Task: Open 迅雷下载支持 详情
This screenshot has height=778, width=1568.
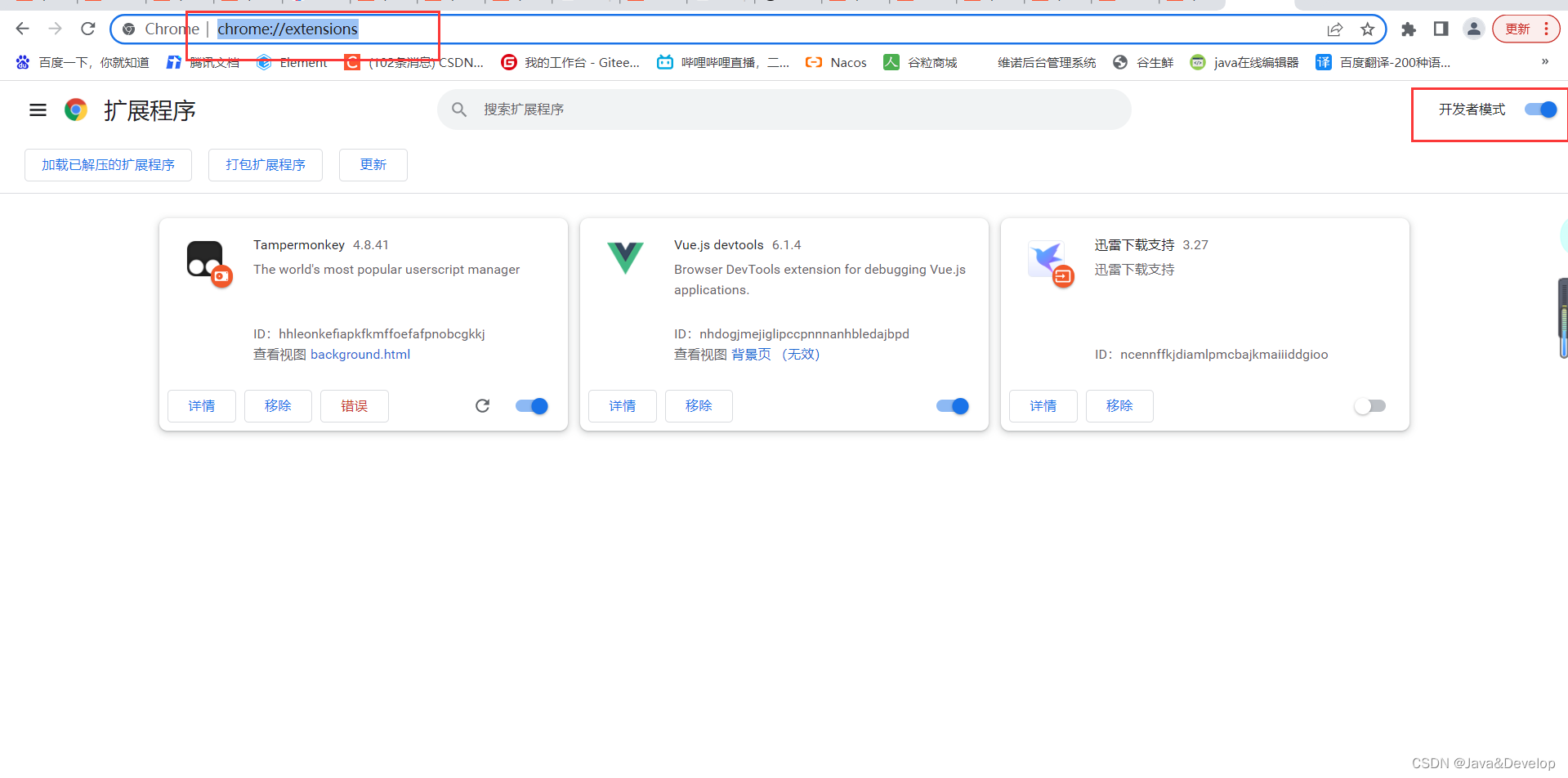Action: tap(1043, 406)
